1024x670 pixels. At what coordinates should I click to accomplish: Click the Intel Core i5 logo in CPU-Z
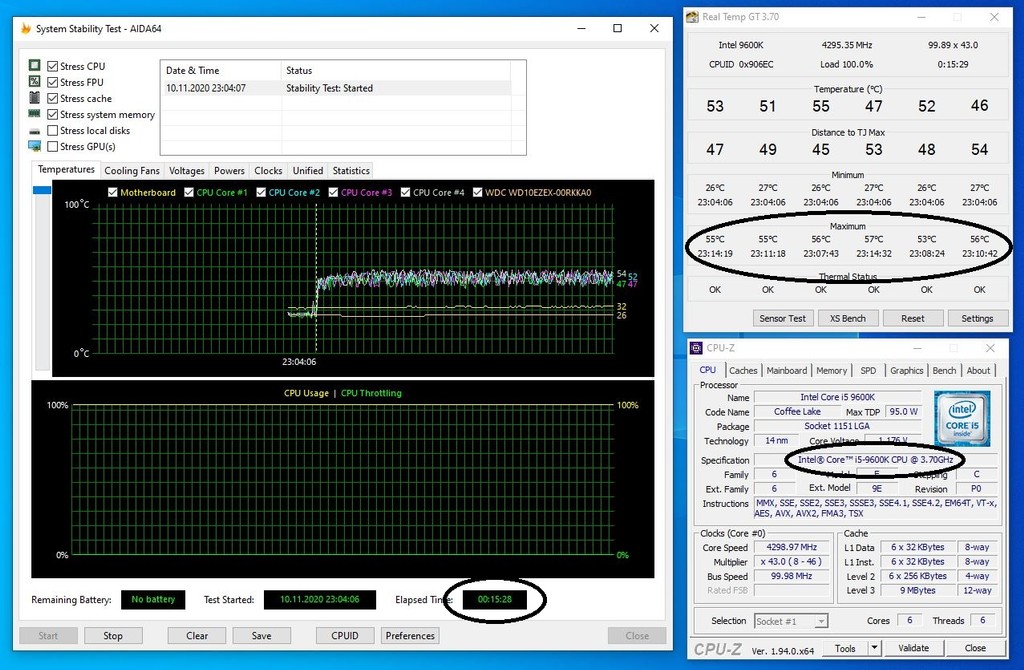pos(961,417)
